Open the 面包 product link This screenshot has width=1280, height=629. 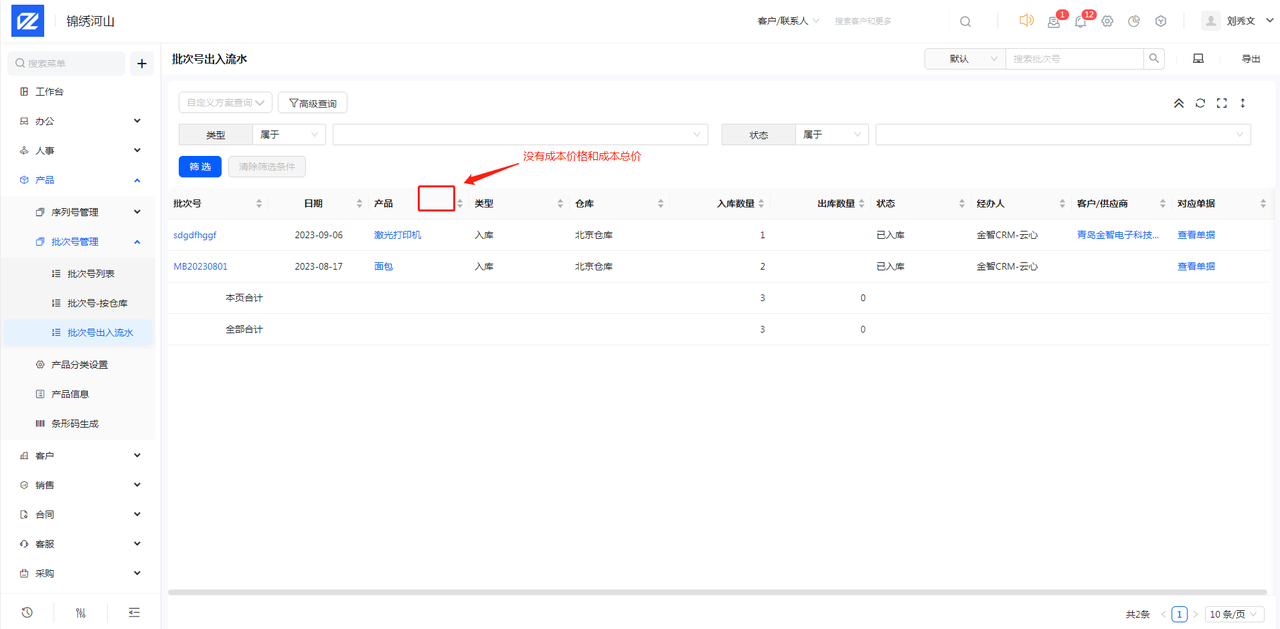coord(384,266)
